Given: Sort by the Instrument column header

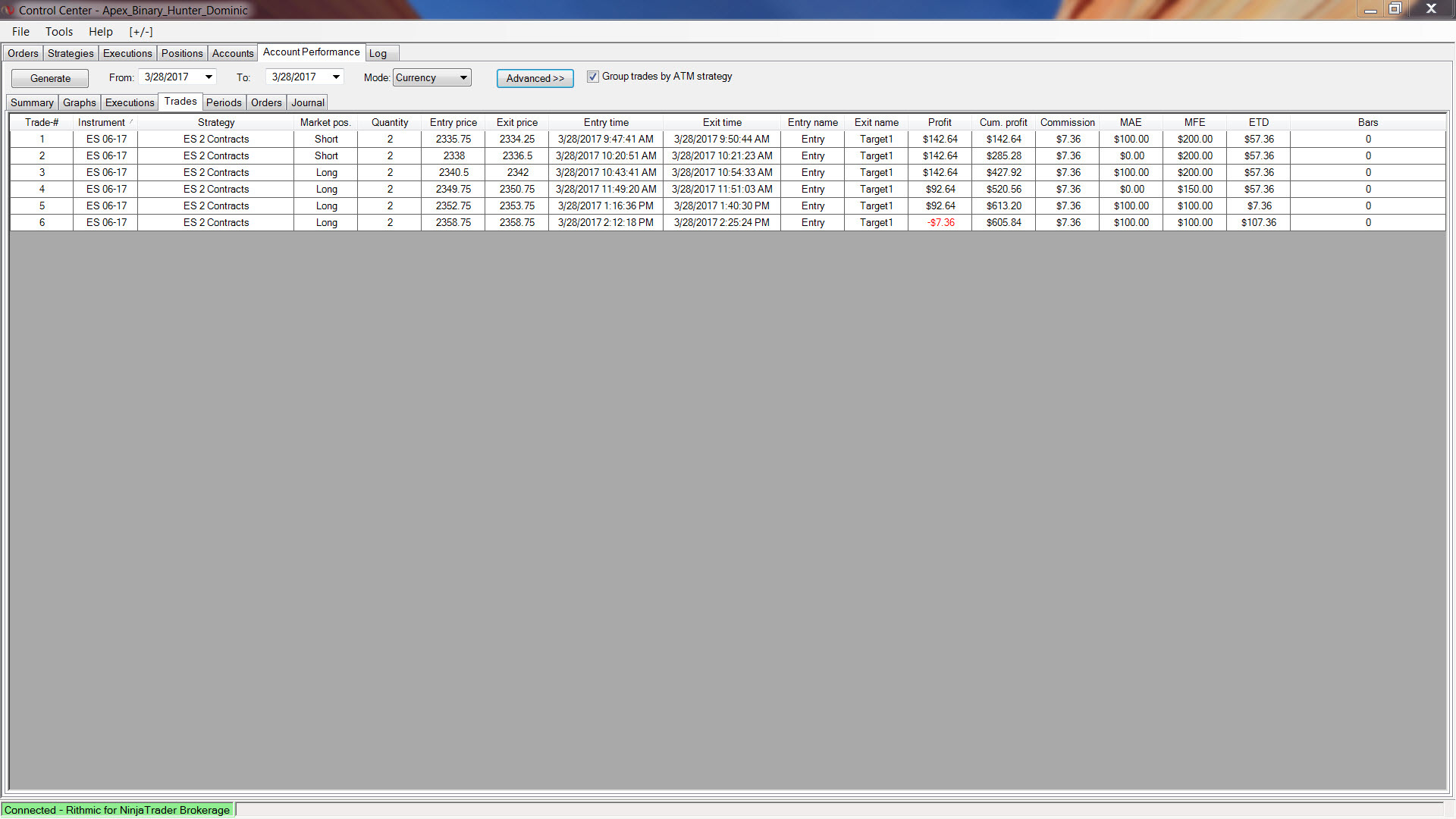Looking at the screenshot, I should (102, 122).
